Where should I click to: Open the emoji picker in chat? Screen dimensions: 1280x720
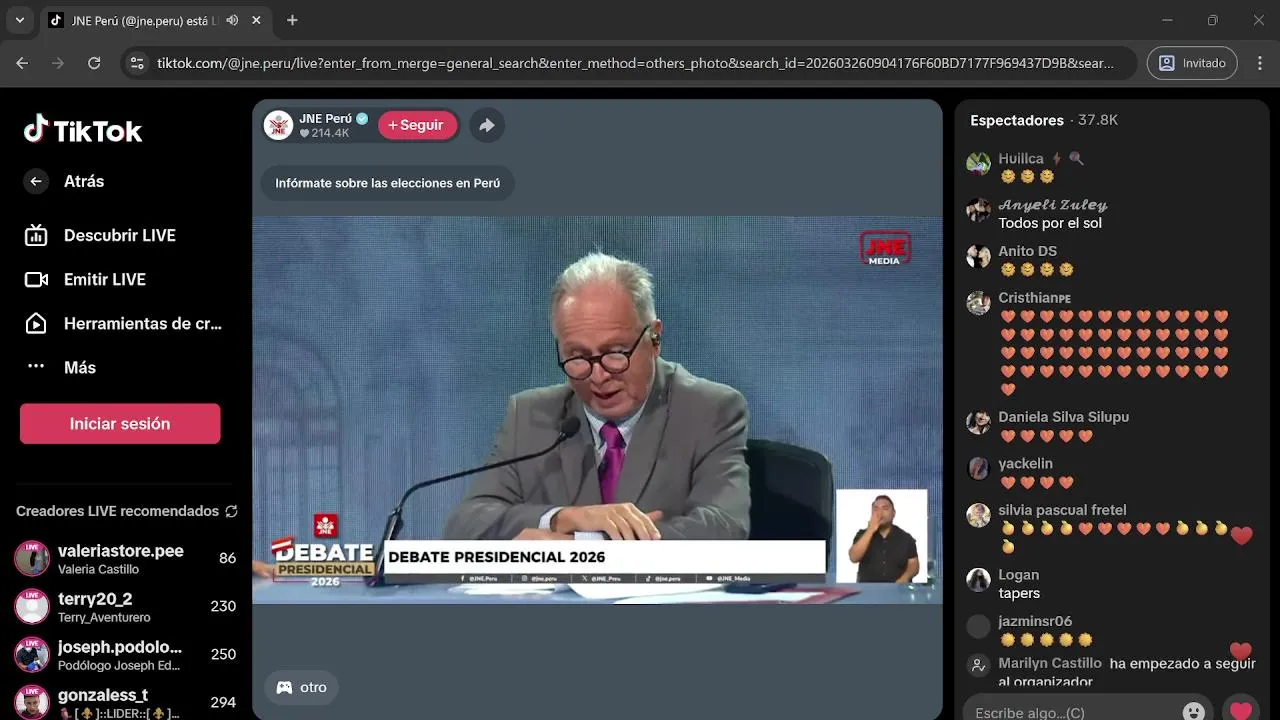(1194, 712)
